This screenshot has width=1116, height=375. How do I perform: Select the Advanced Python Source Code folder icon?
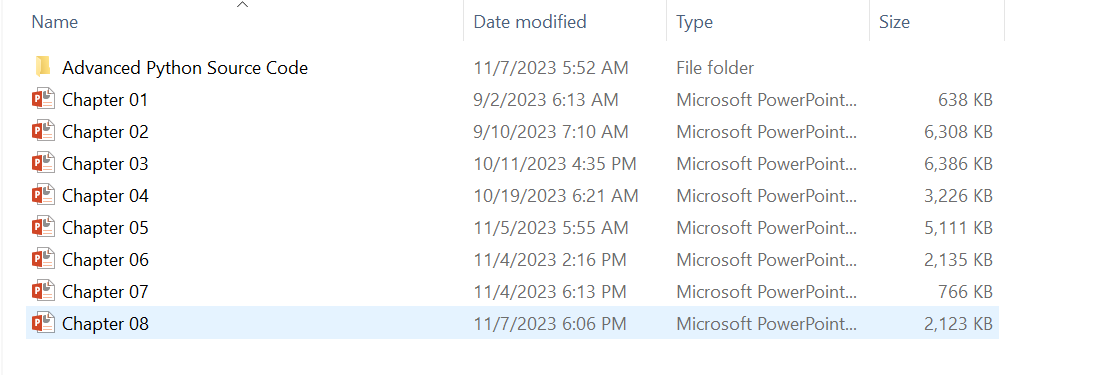coord(43,68)
